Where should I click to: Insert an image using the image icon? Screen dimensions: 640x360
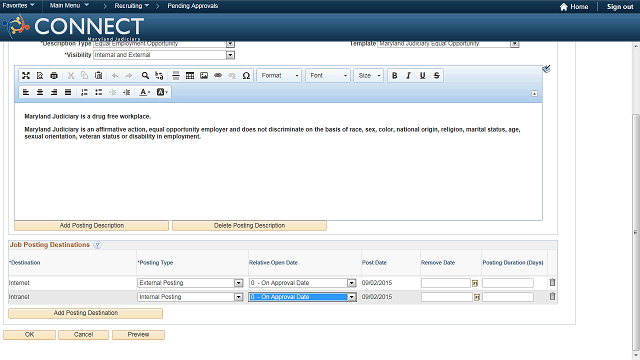point(204,76)
